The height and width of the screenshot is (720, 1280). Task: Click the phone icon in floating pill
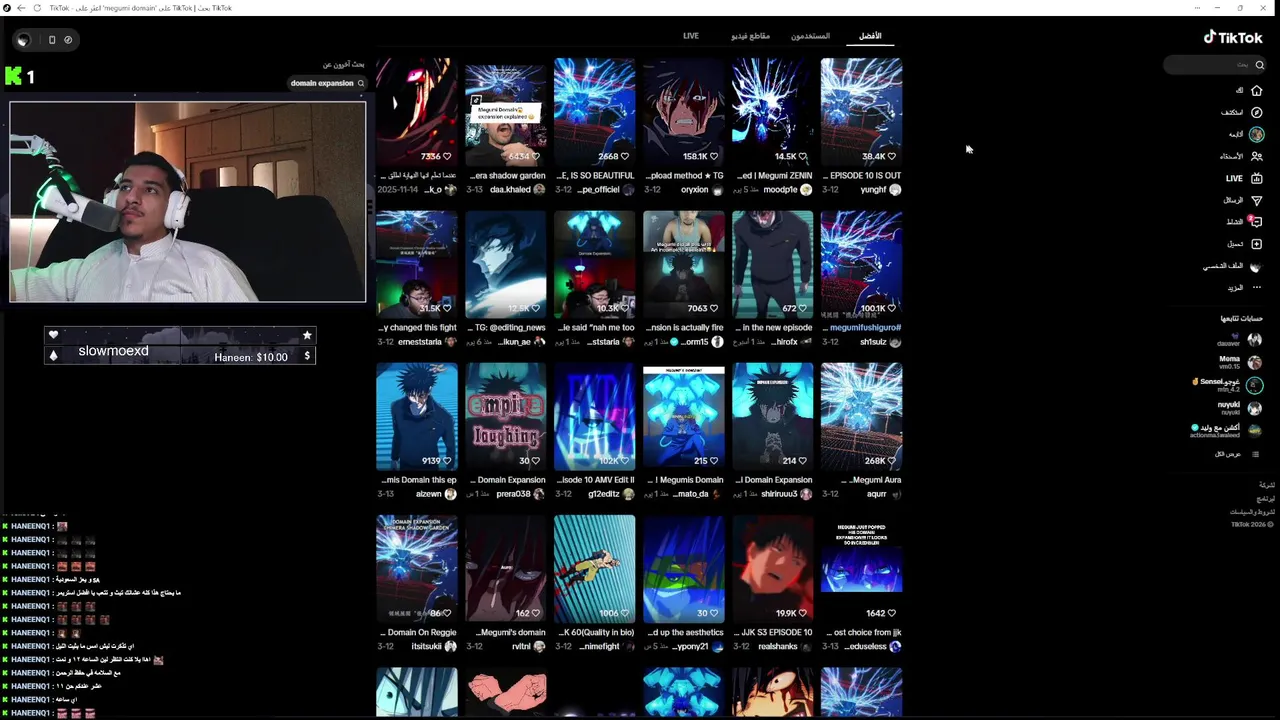52,40
